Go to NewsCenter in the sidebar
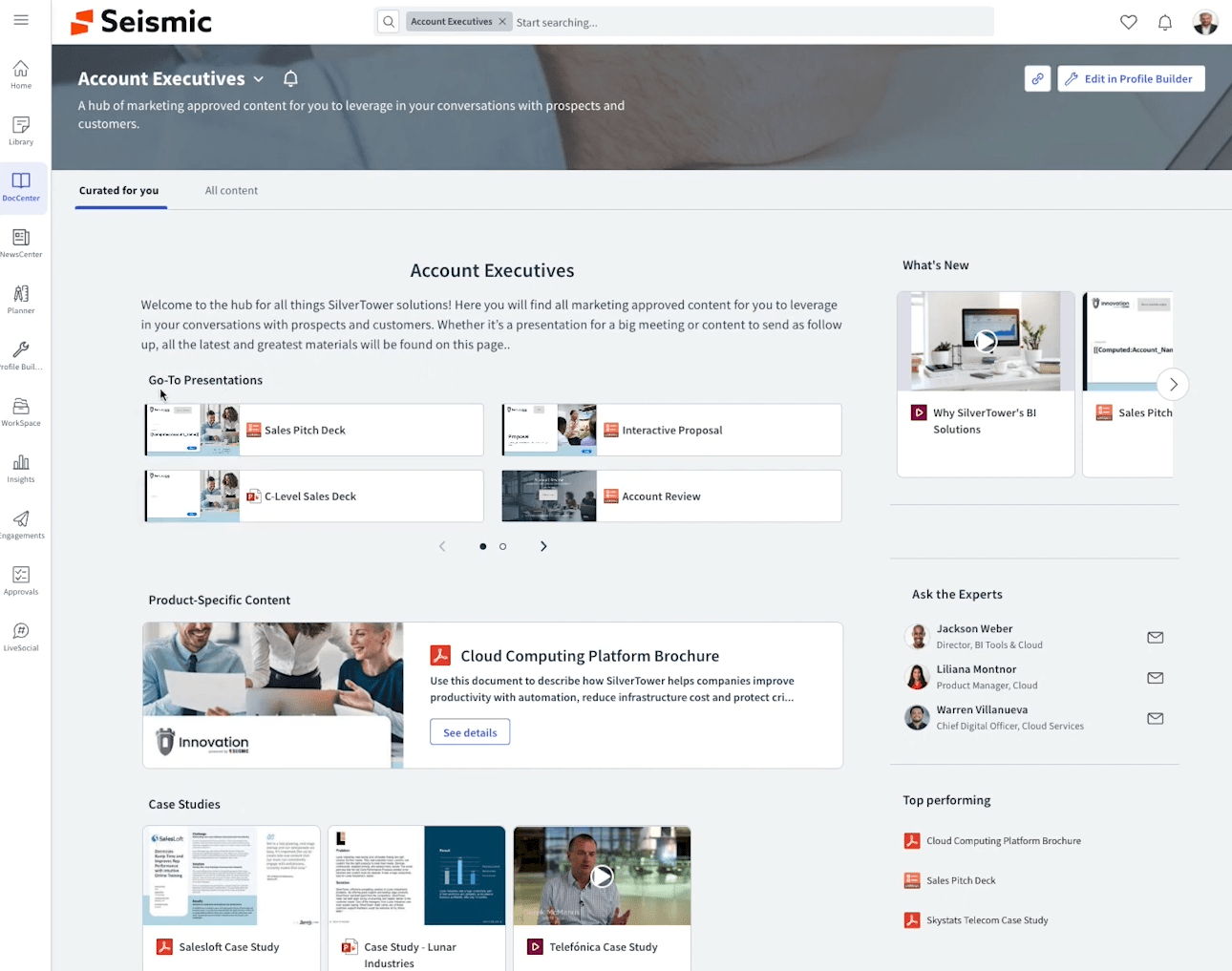The height and width of the screenshot is (971, 1232). click(x=21, y=243)
